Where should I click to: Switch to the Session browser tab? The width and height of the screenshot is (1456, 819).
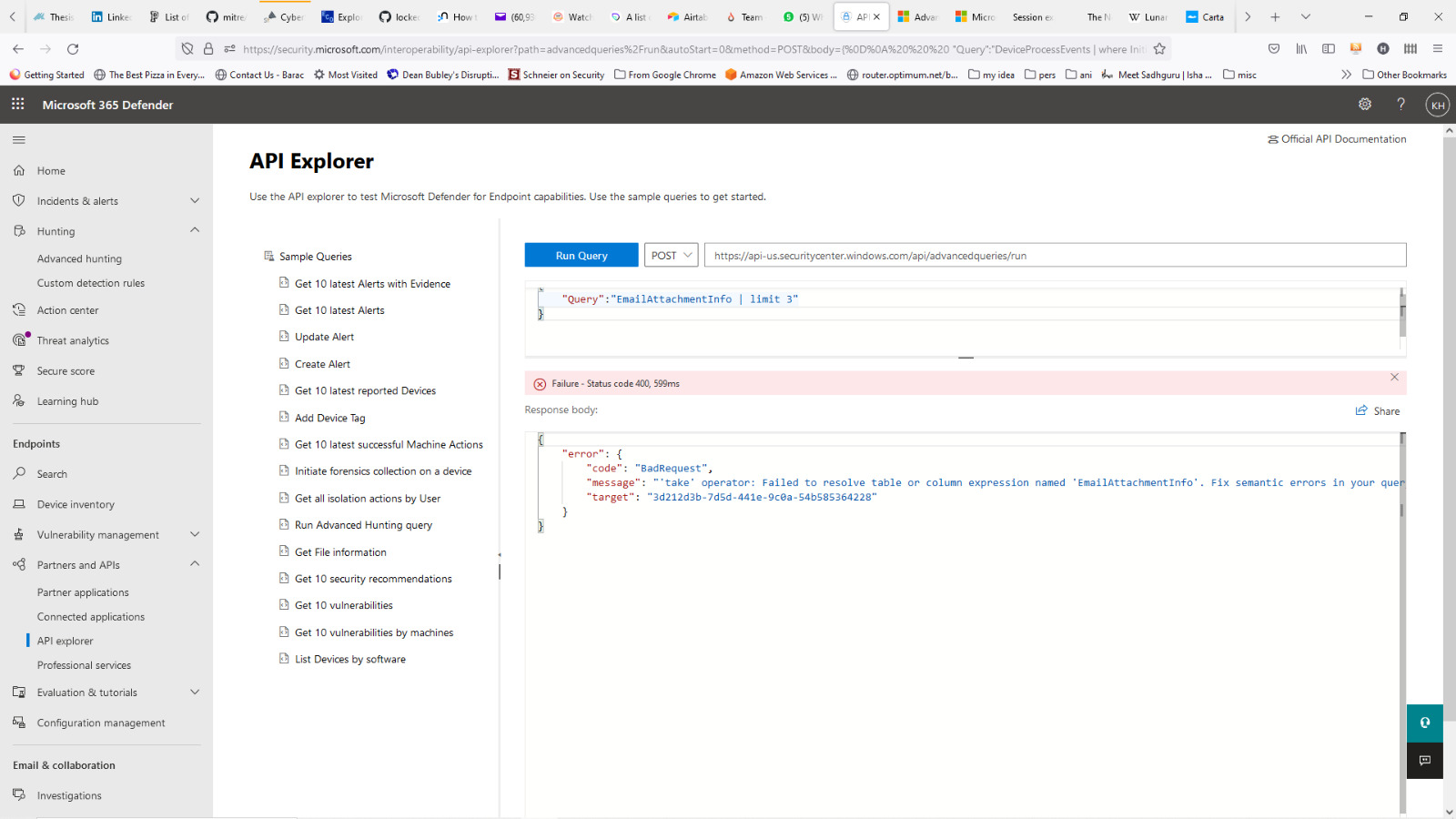(1032, 17)
